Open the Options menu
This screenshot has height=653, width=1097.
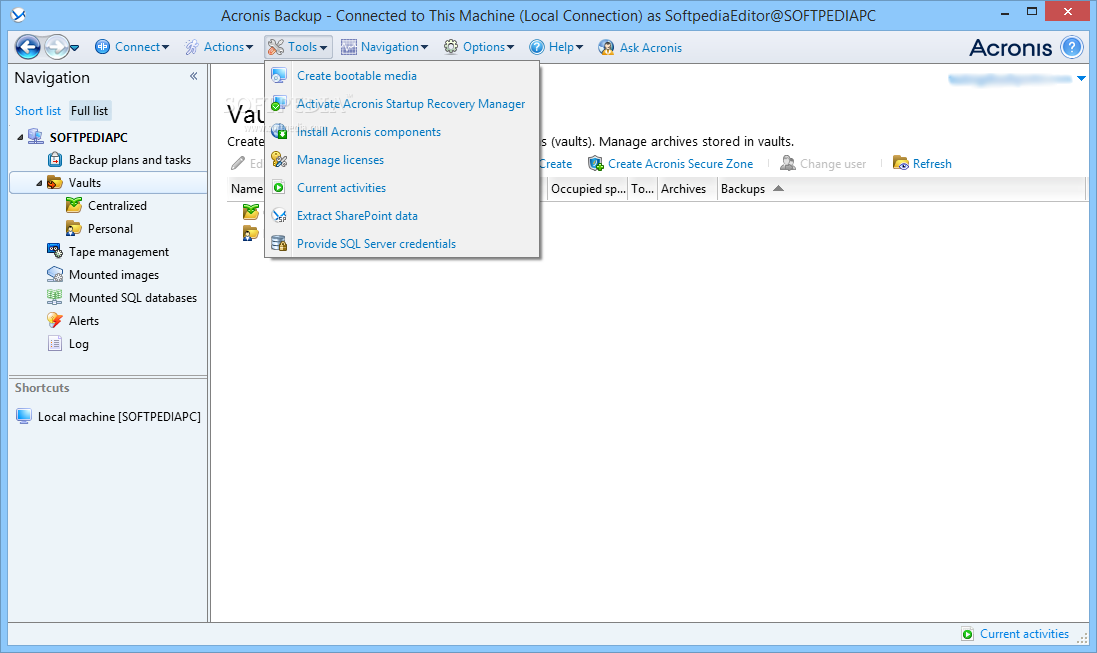point(479,47)
